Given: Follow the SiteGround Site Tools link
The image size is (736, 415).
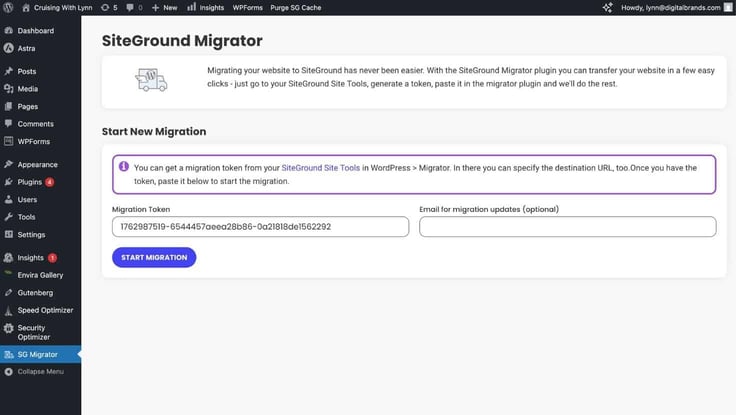Looking at the screenshot, I should 321,168.
